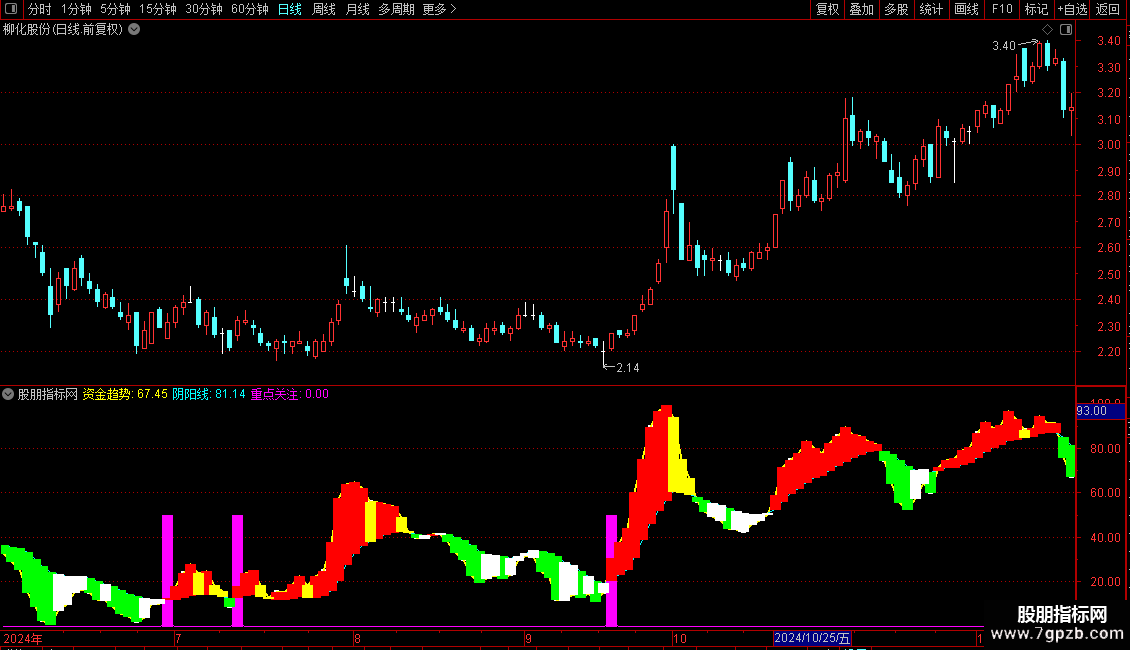Click the 2.50 price axis label
This screenshot has width=1130, height=650.
pos(1108,275)
